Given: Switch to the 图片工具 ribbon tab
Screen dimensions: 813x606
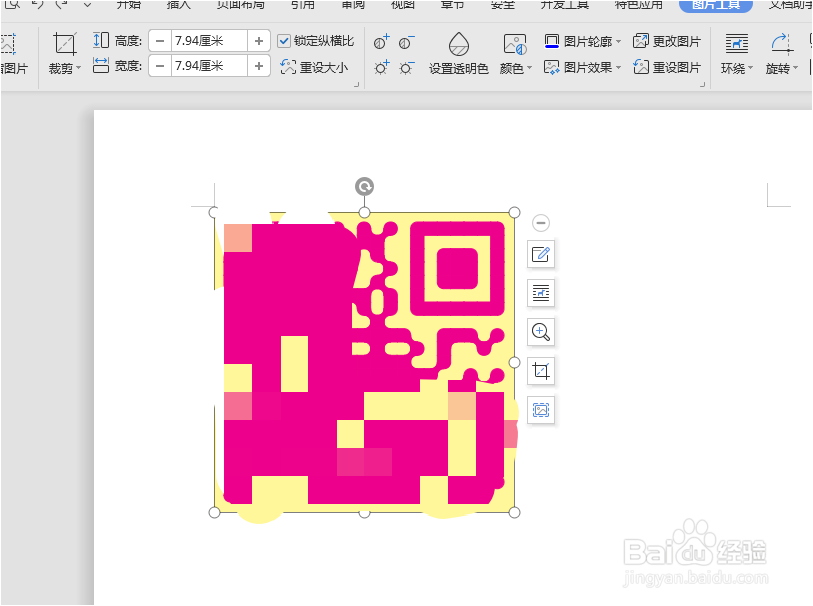Looking at the screenshot, I should tap(716, 5).
